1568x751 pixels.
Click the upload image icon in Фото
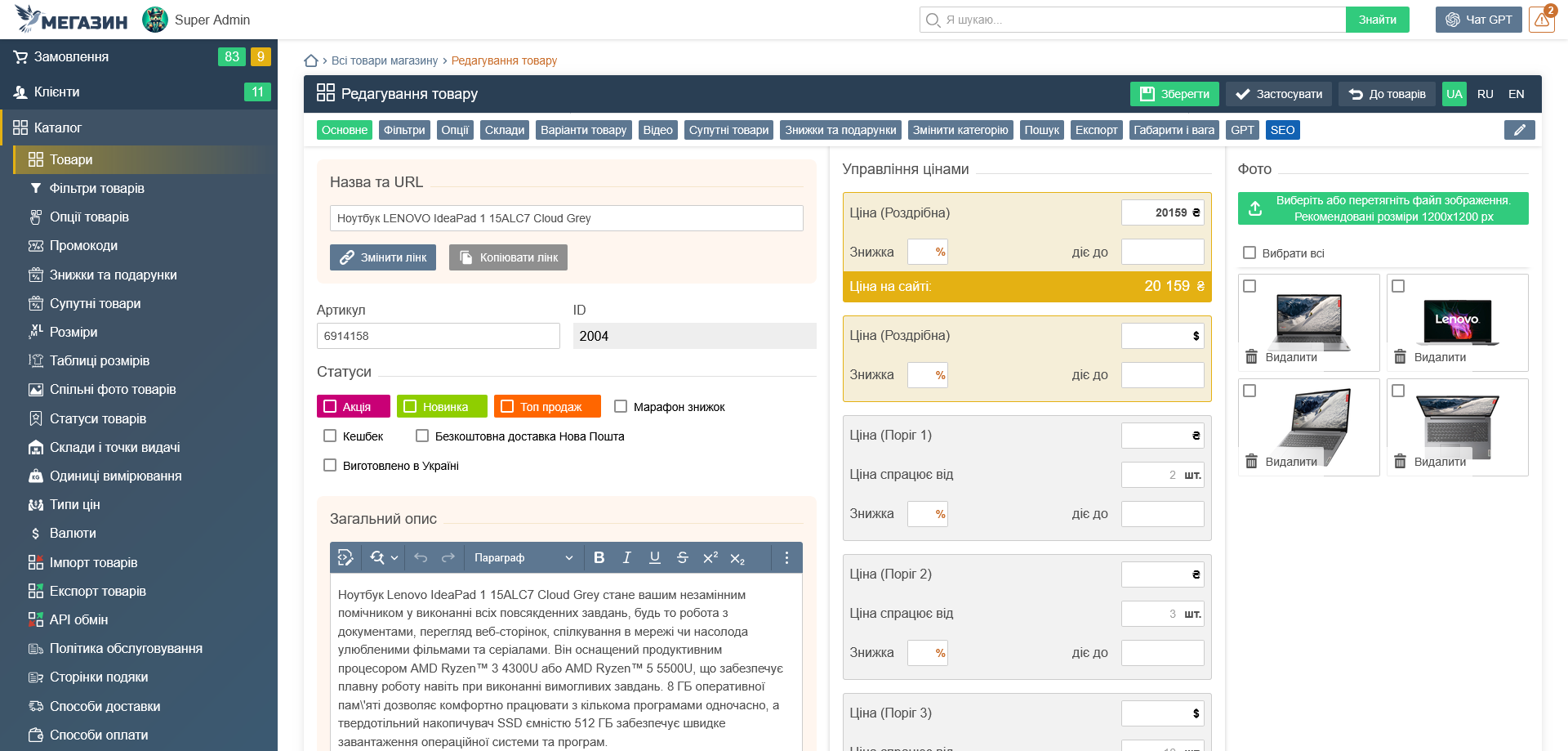pos(1255,208)
